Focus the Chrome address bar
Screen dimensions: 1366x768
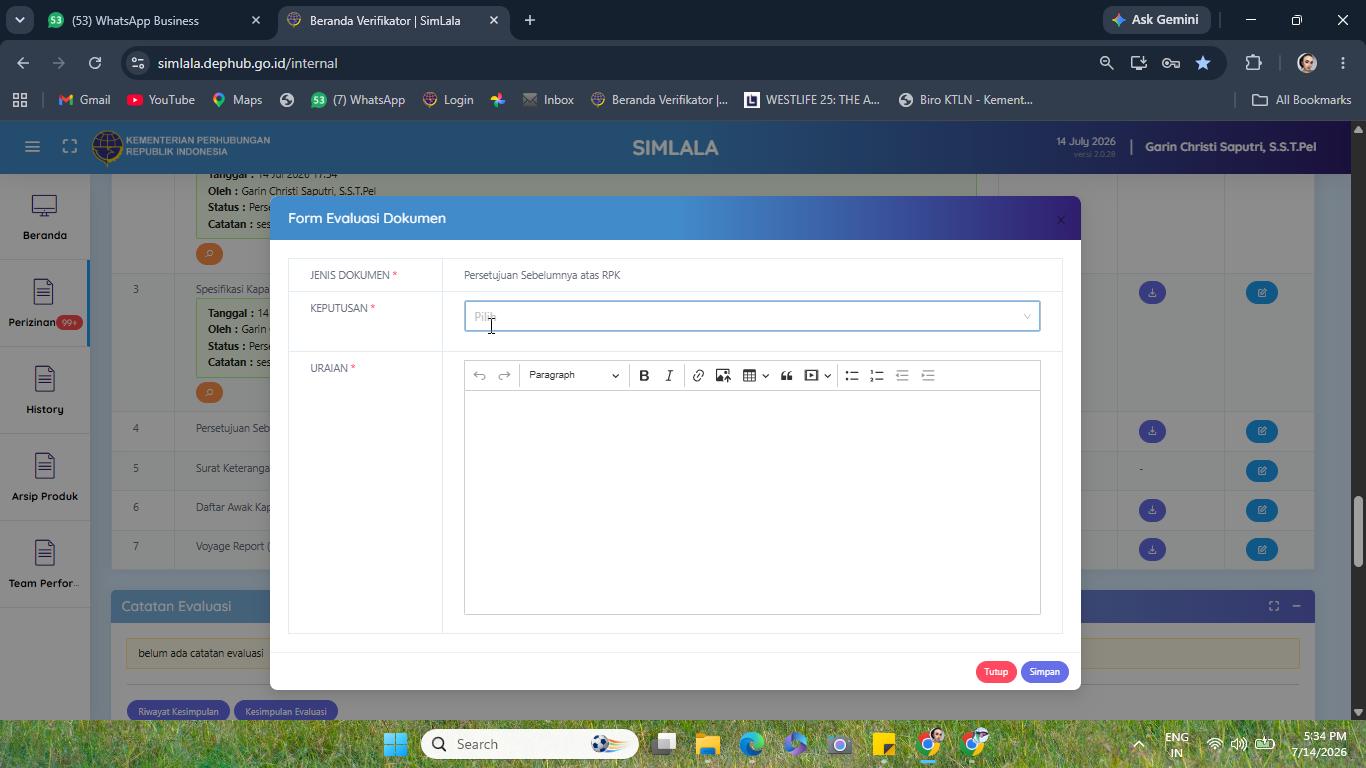click(620, 63)
